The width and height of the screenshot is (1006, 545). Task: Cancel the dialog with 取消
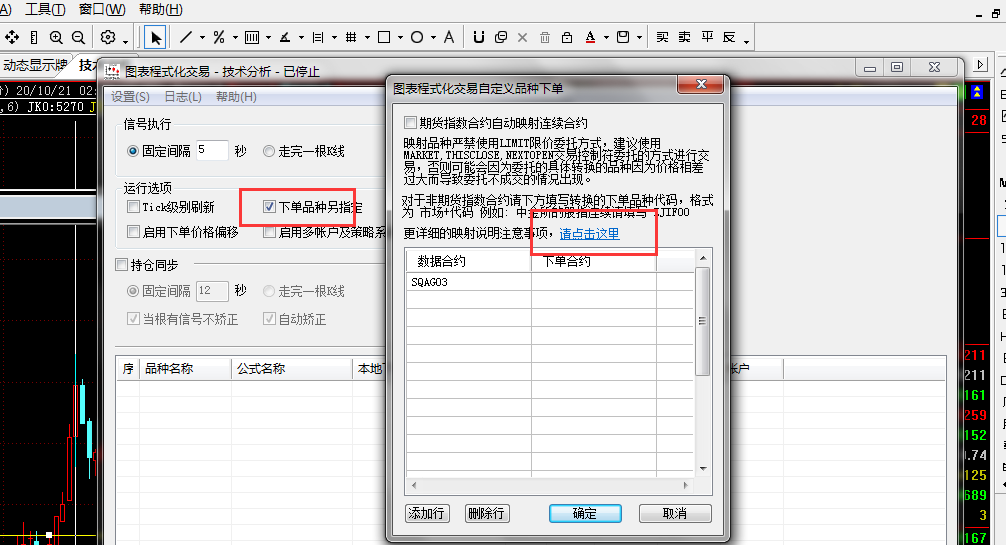tap(675, 513)
